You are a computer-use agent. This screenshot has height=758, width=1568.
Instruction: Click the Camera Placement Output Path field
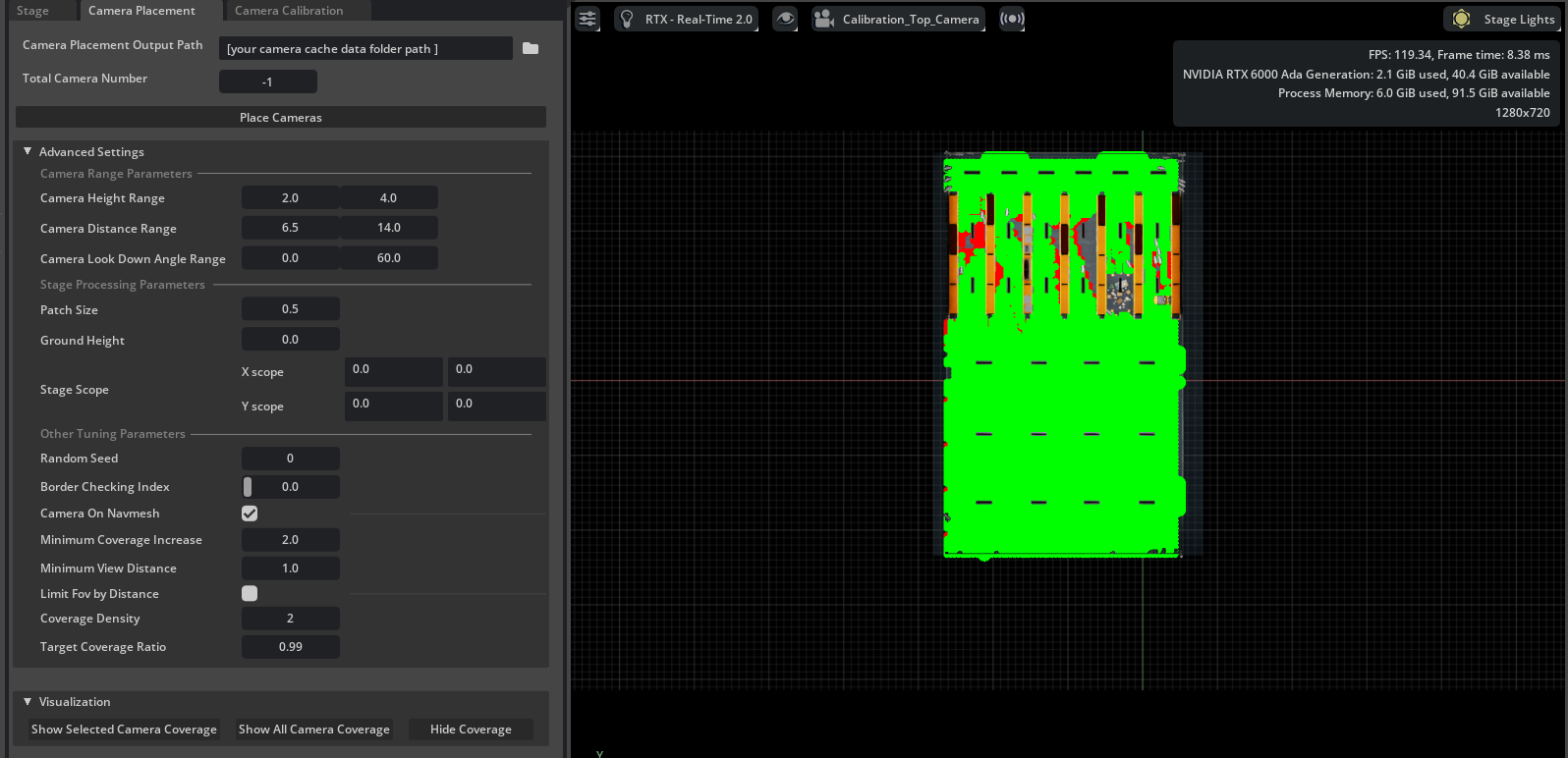tap(364, 48)
